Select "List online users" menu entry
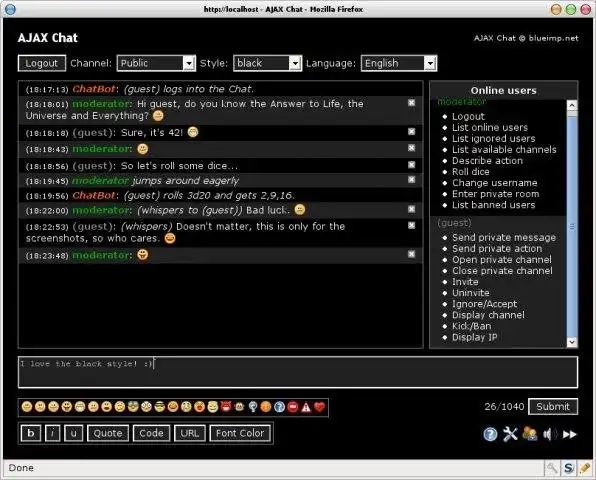This screenshot has height=480, width=596. pos(490,127)
